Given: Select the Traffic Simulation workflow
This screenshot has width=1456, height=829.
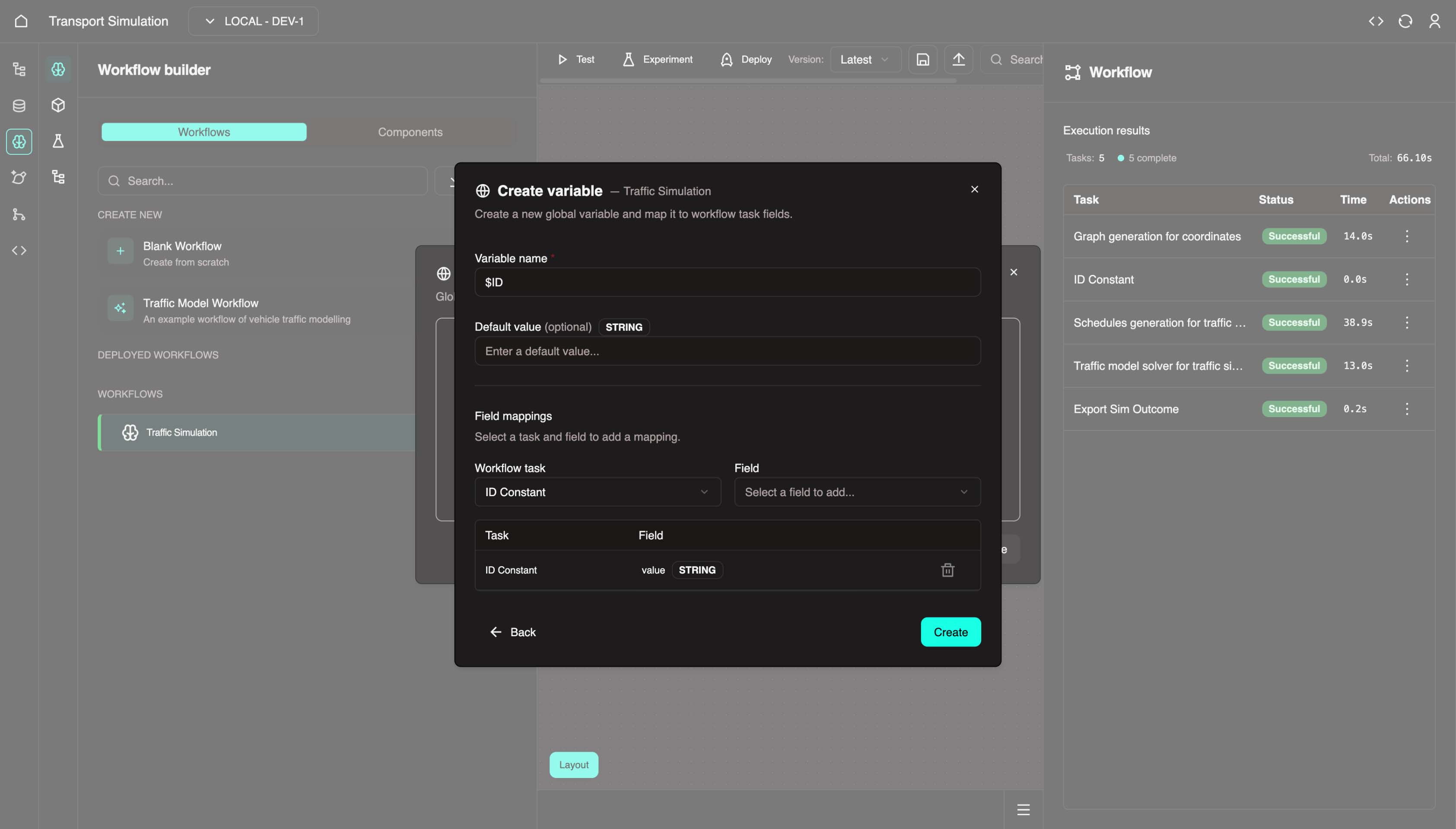Looking at the screenshot, I should [257, 432].
